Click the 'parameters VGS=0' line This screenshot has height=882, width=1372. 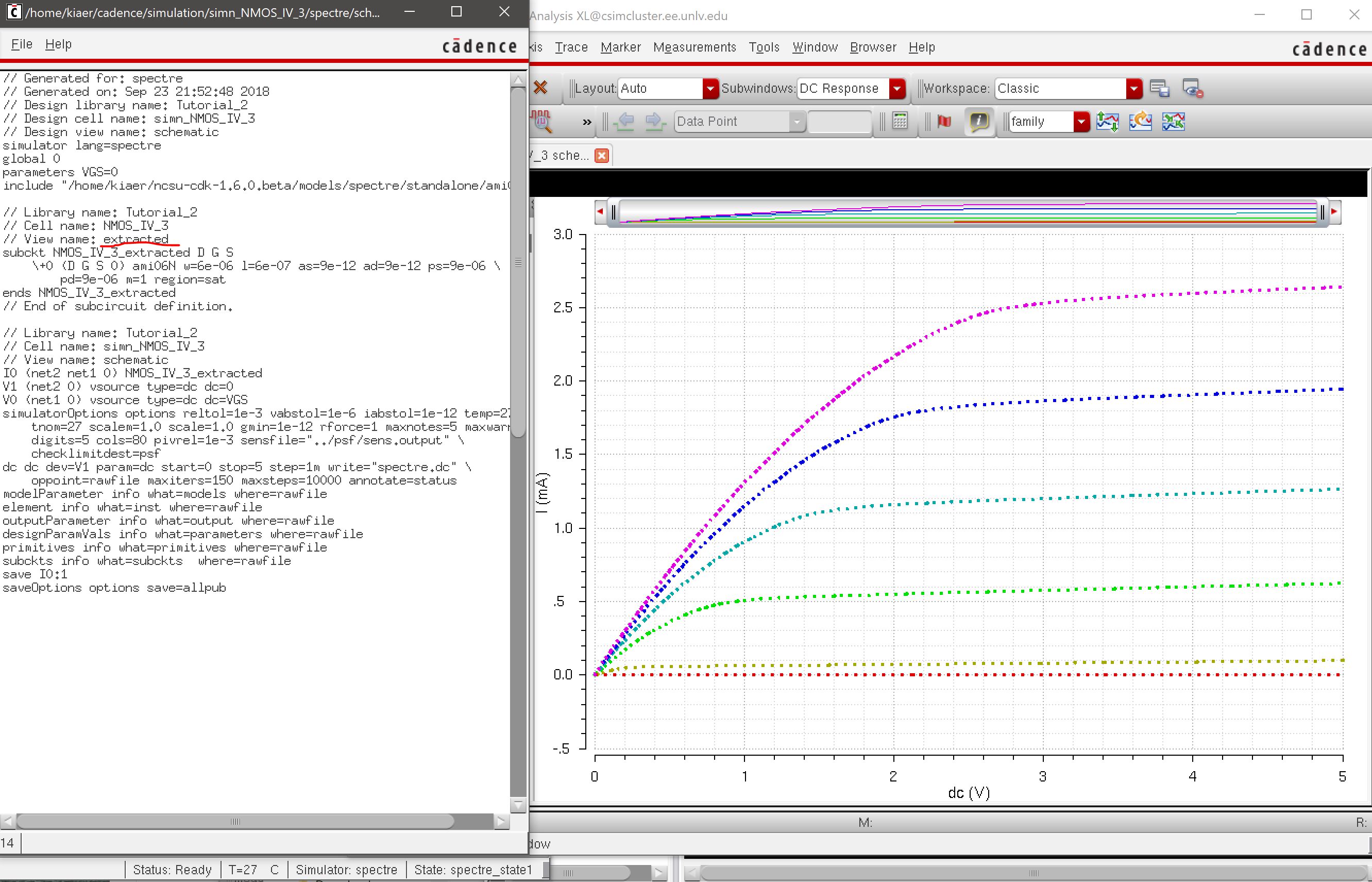click(x=61, y=172)
